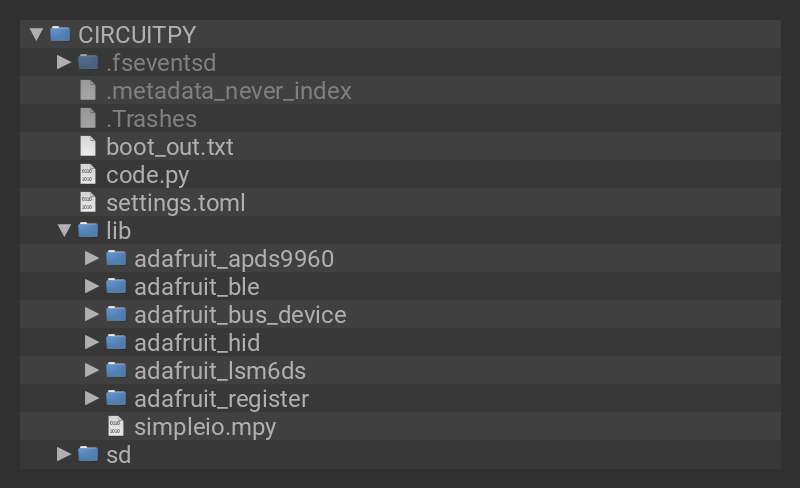Click the CIRCUITPY drive folder icon

pos(60,34)
